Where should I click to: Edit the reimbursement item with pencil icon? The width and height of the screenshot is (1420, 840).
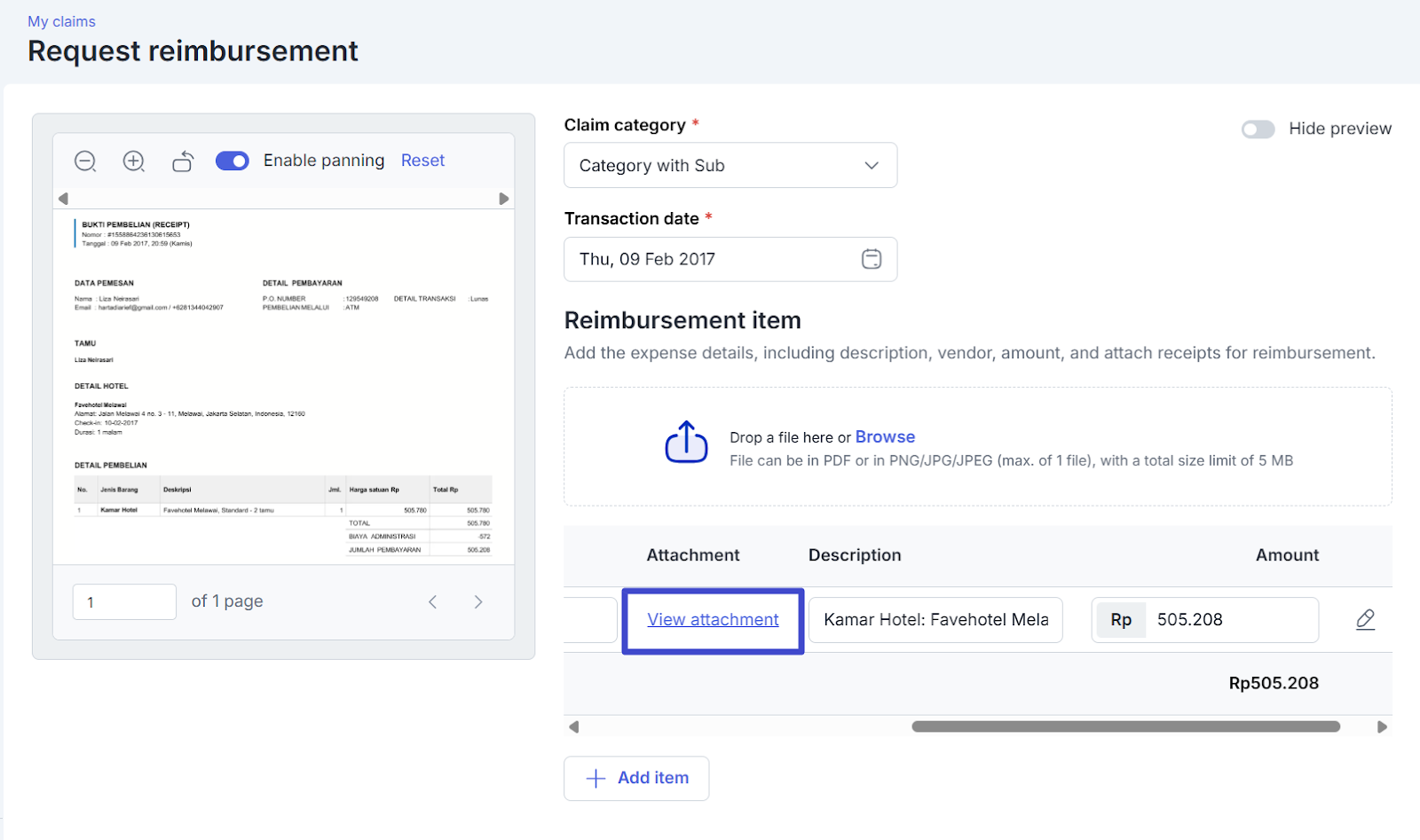point(1365,619)
